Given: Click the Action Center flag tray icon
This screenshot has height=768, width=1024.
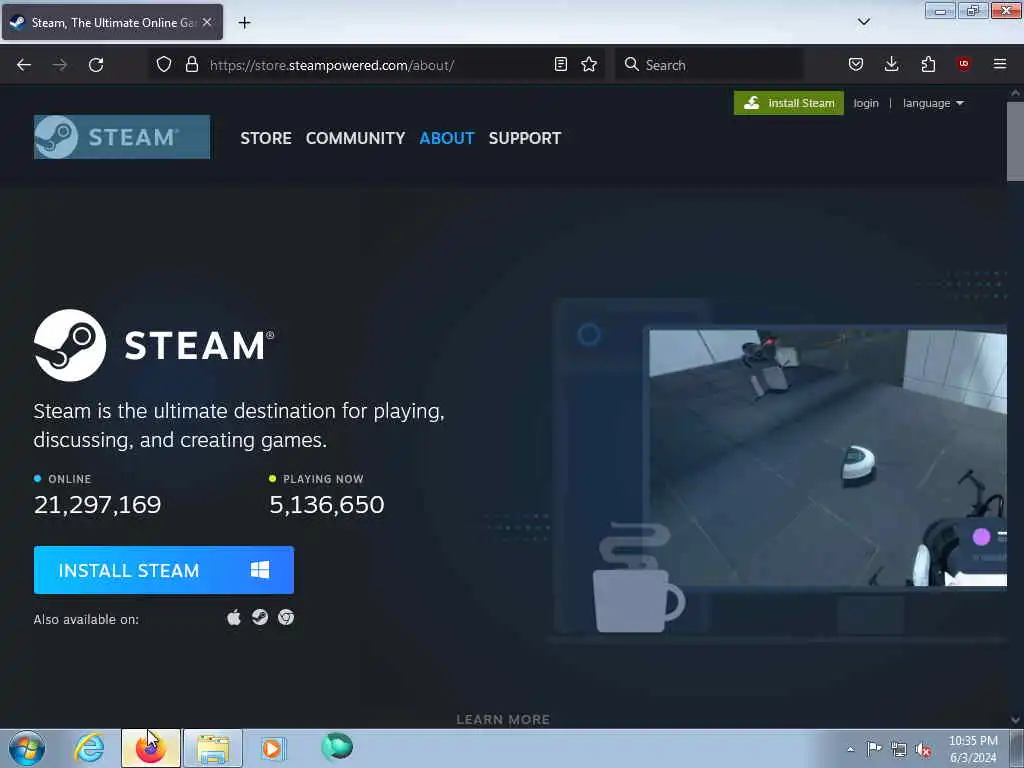Looking at the screenshot, I should click(874, 748).
